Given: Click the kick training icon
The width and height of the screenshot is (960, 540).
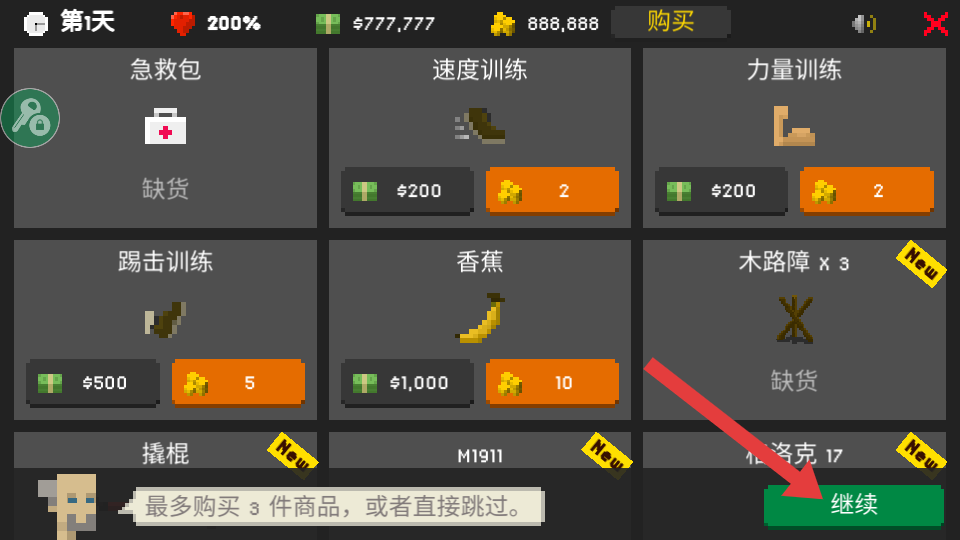Looking at the screenshot, I should click(x=165, y=320).
